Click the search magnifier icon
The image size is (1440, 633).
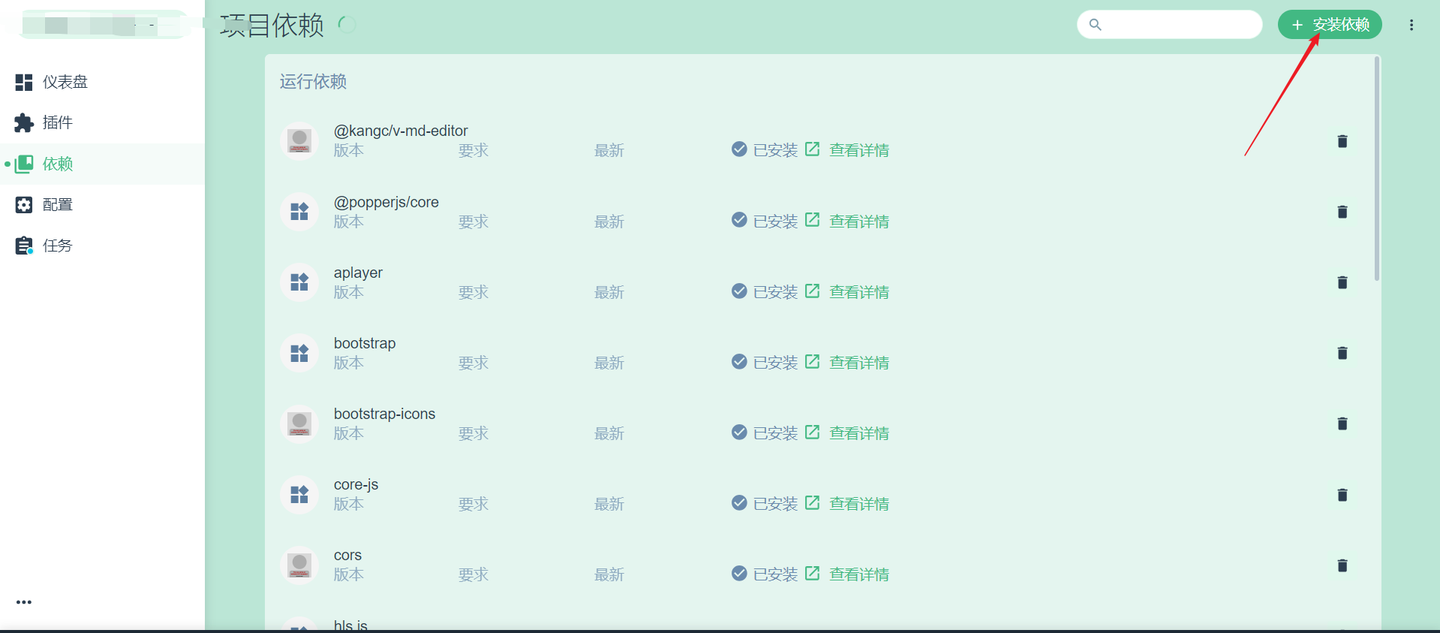click(x=1094, y=24)
